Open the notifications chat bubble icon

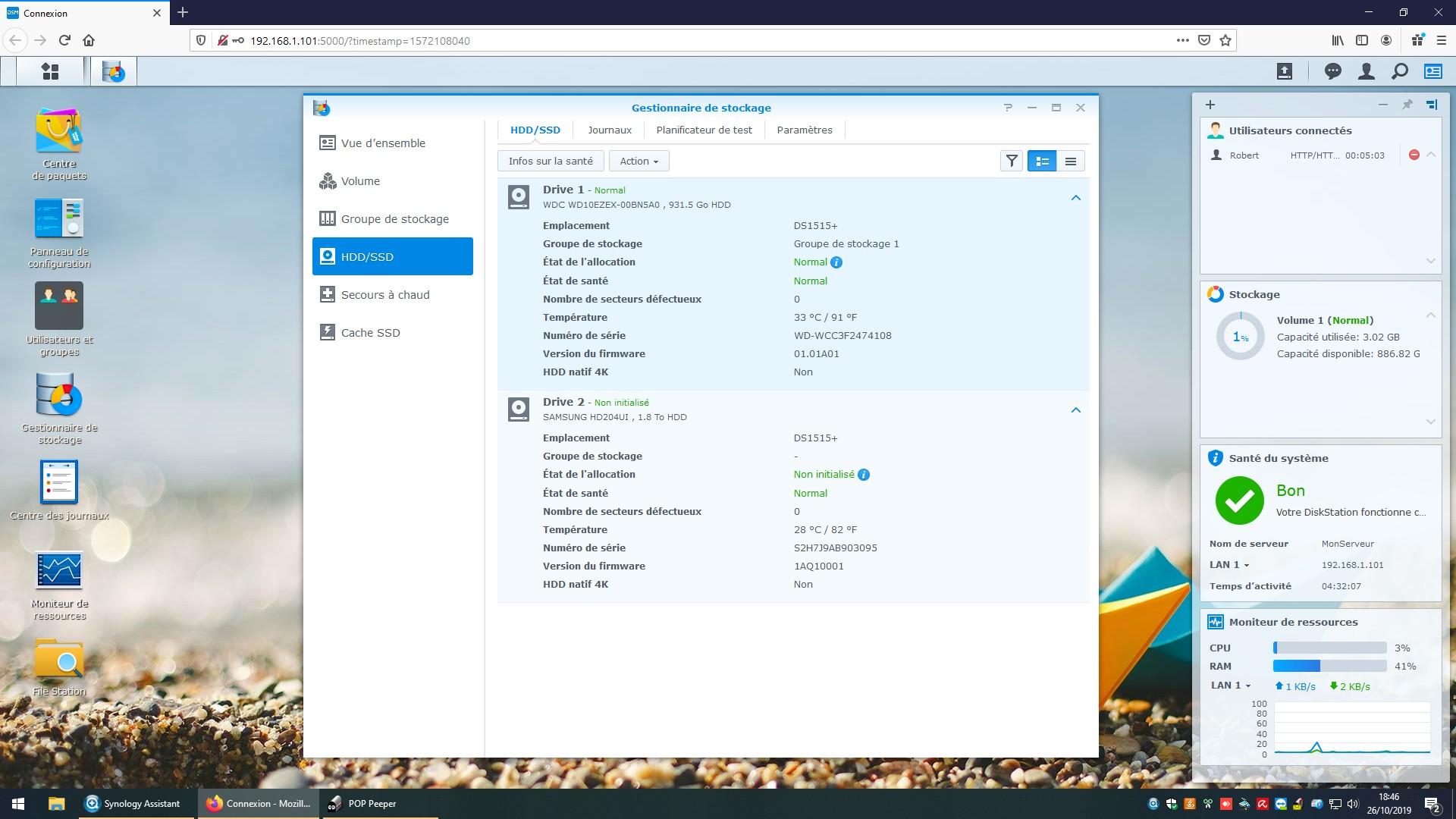(1332, 71)
